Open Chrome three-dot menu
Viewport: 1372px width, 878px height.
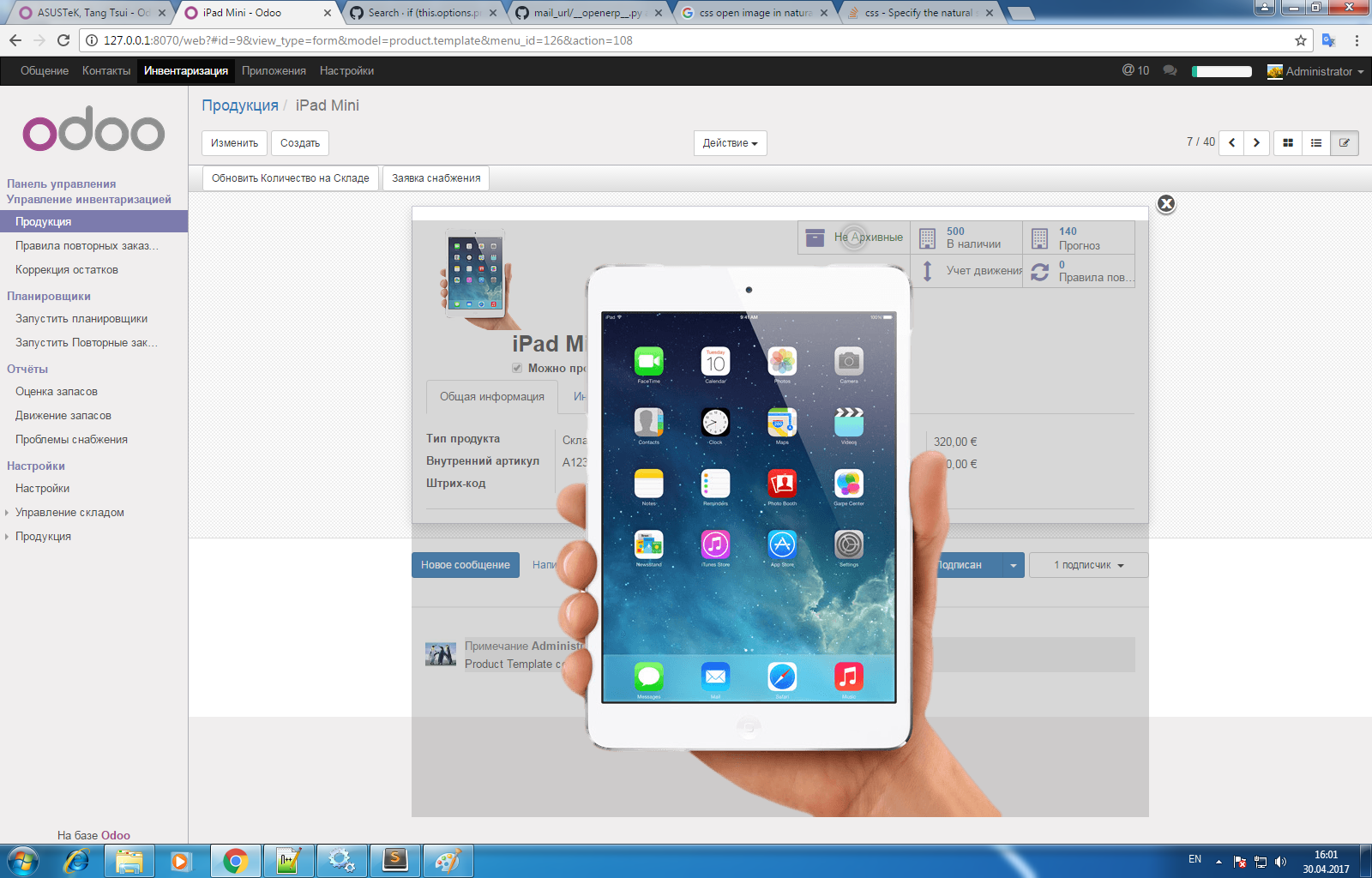tap(1357, 40)
